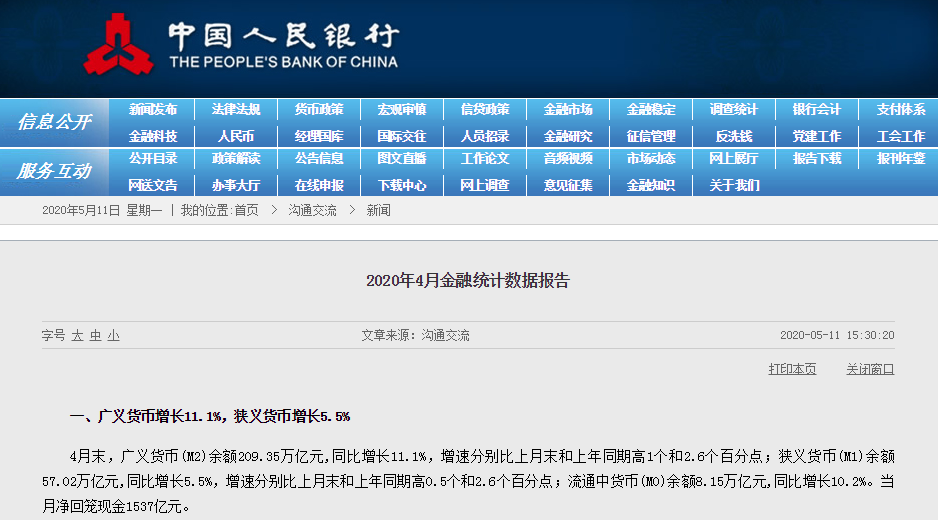Select 信贷政策 in the navigation
This screenshot has height=520, width=938.
(x=485, y=110)
